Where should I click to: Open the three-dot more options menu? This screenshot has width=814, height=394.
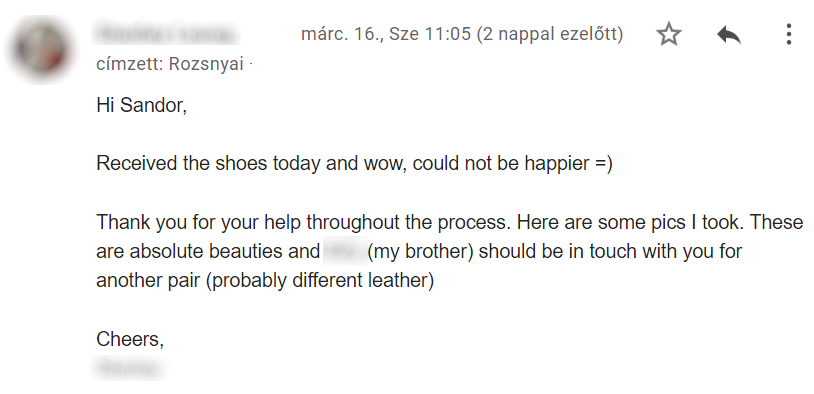(789, 34)
